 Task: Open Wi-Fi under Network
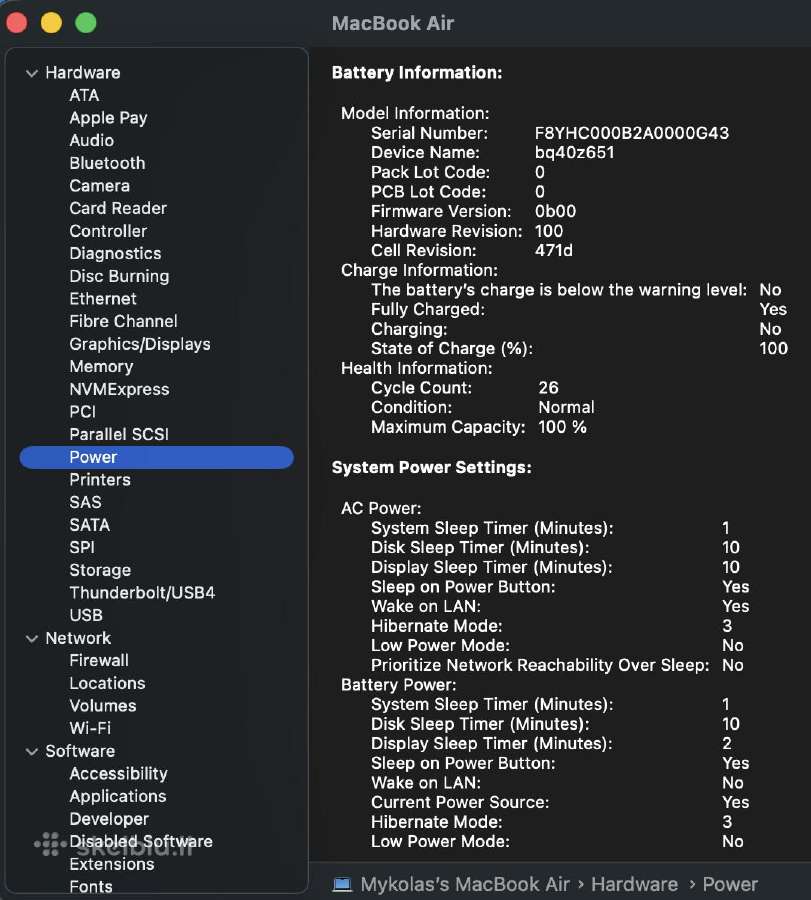point(90,728)
